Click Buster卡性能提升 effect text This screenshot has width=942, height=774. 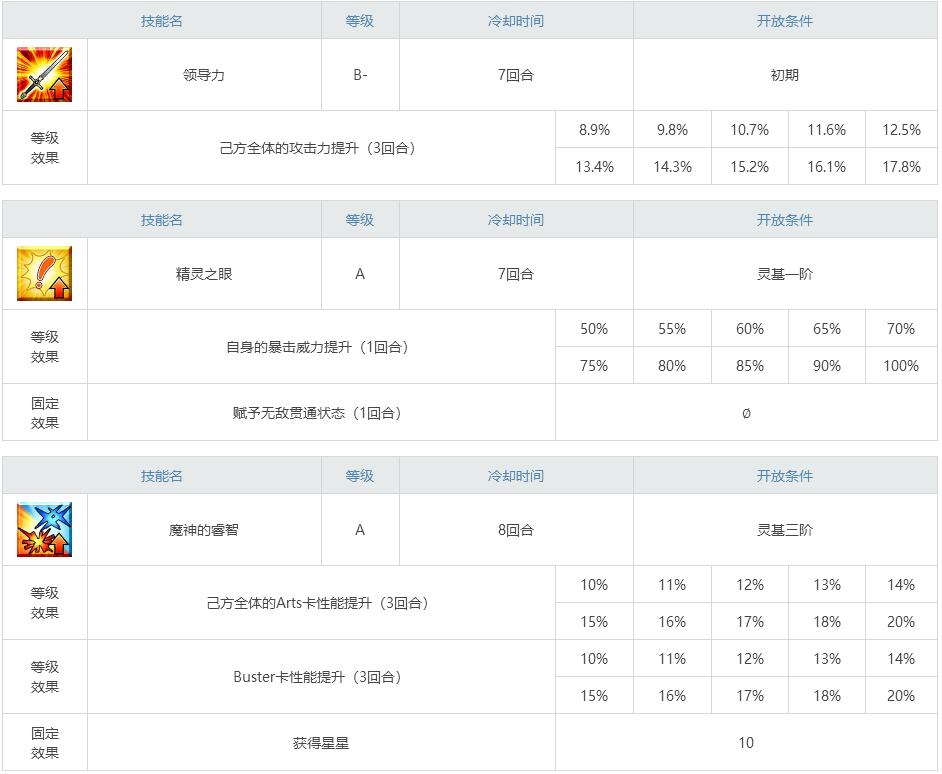tap(317, 677)
